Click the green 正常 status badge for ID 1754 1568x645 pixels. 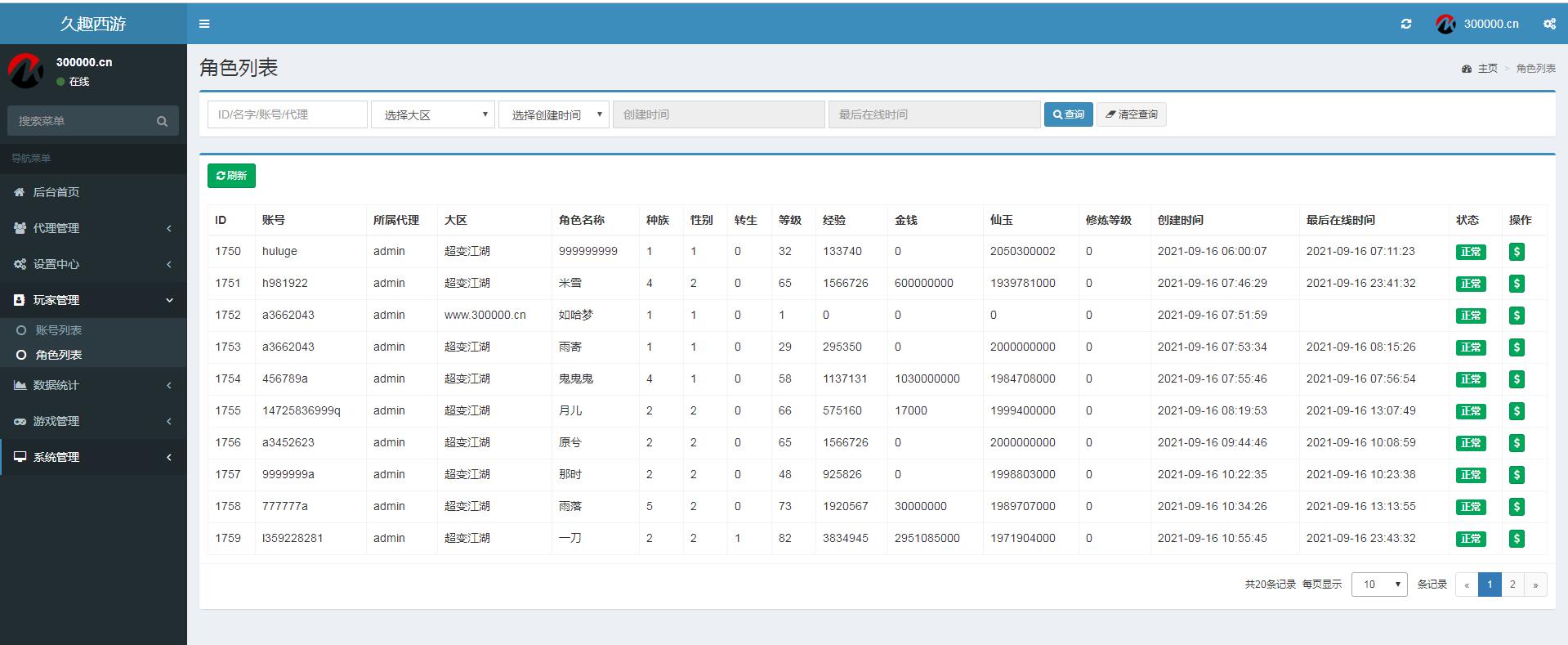[x=1470, y=379]
